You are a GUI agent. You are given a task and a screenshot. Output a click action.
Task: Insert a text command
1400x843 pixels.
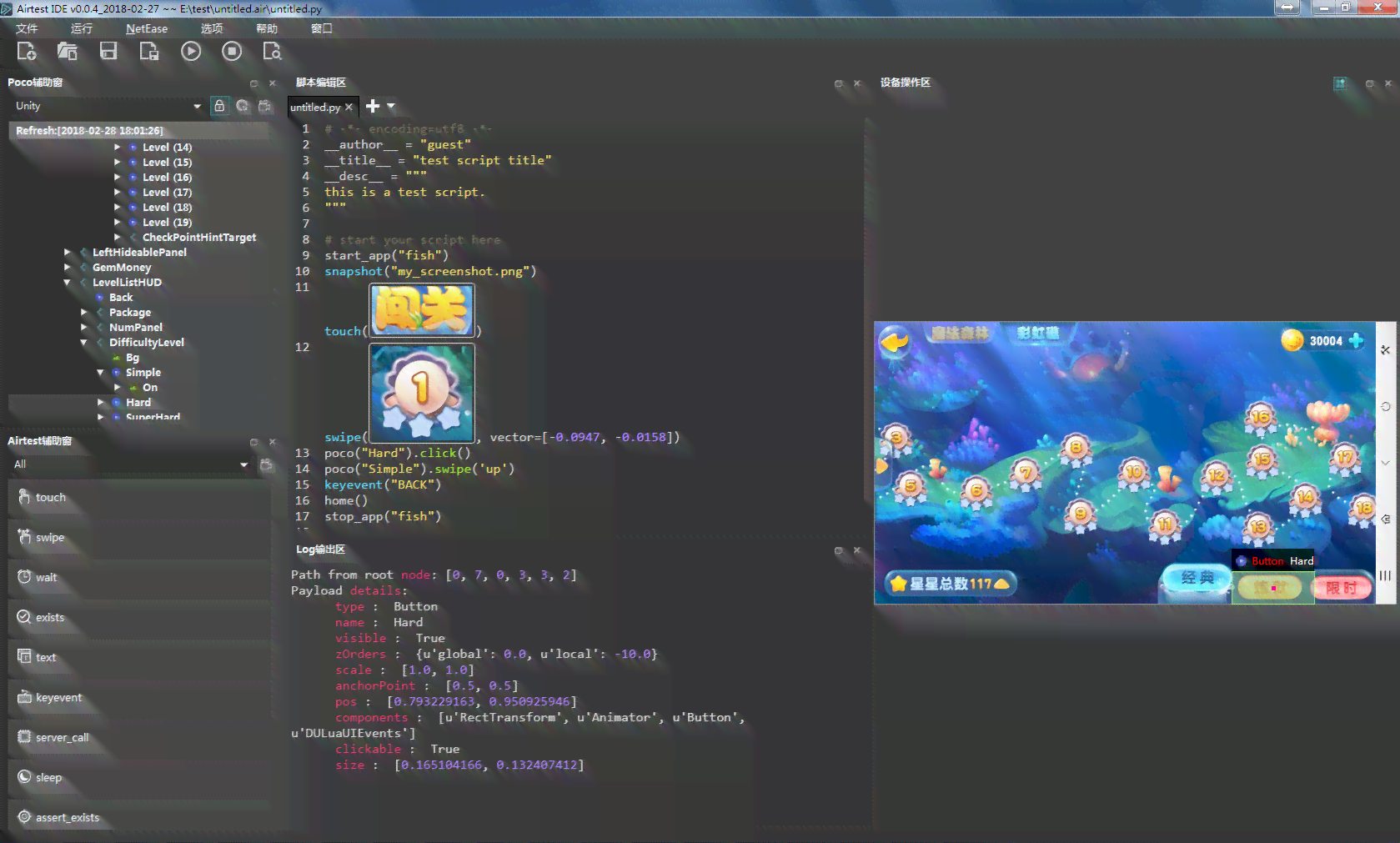[x=140, y=658]
